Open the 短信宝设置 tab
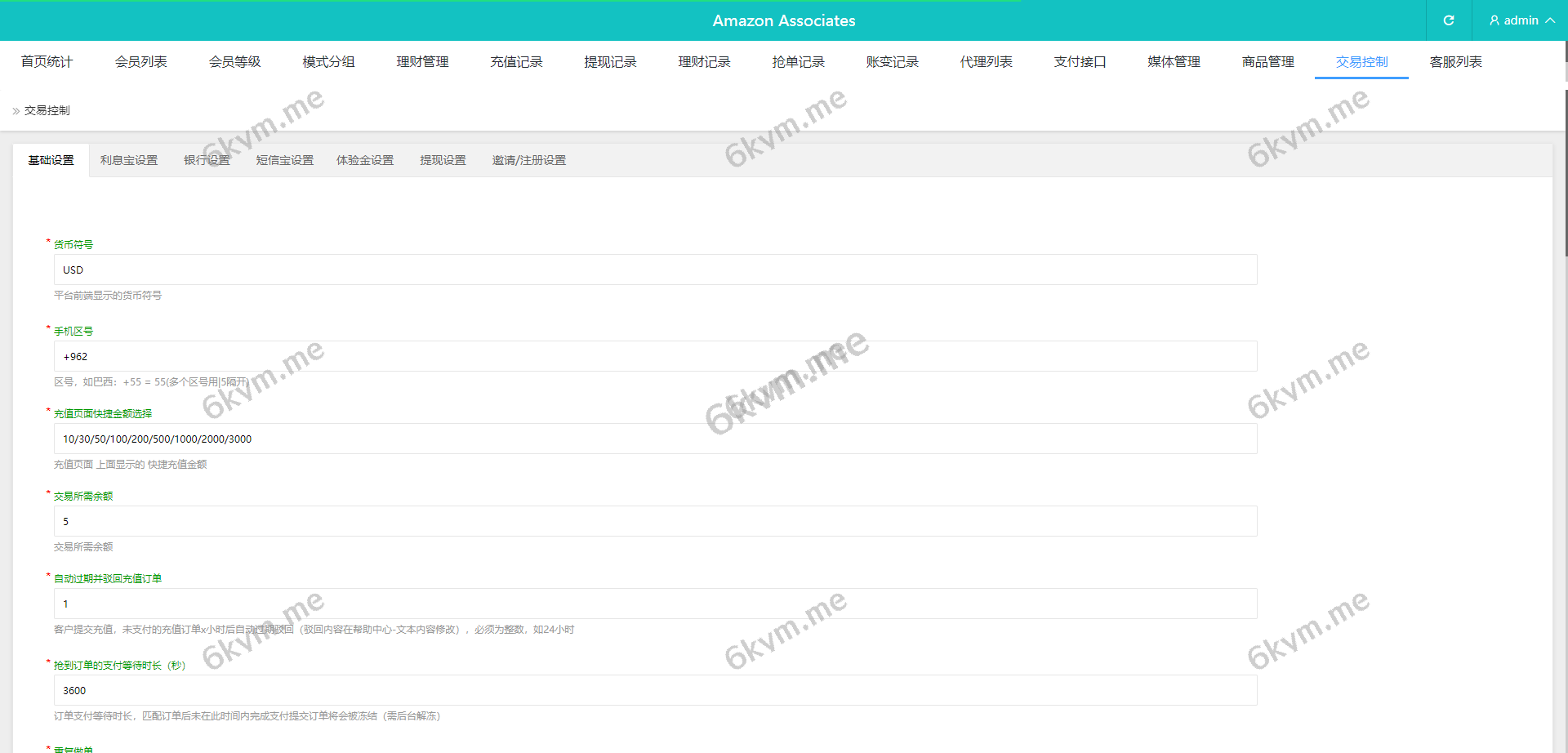 (x=284, y=161)
